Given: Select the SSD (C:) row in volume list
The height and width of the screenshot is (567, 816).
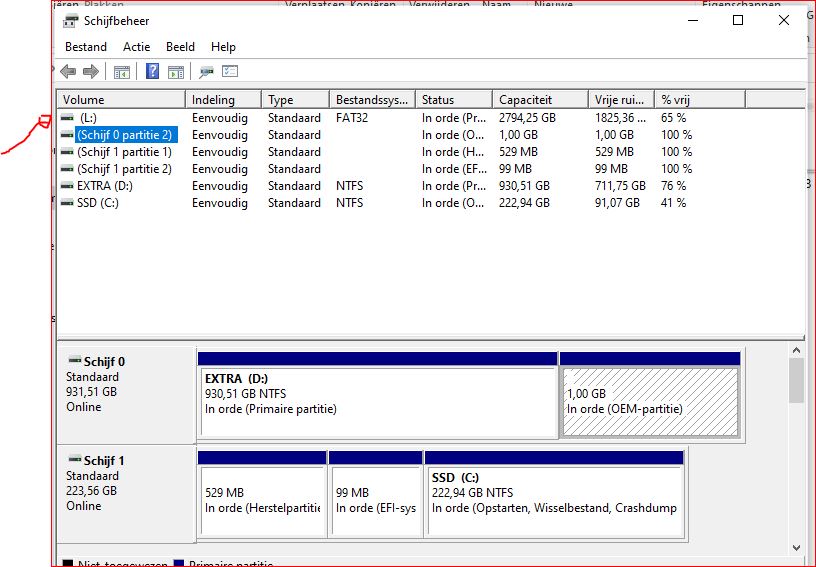Looking at the screenshot, I should point(99,203).
